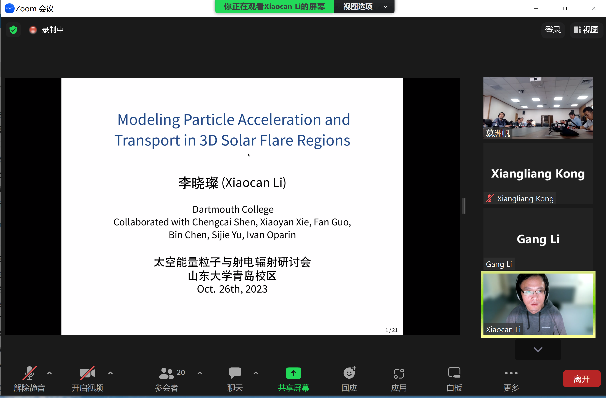Click the green share screen icon
This screenshot has width=606, height=398.
(x=293, y=373)
